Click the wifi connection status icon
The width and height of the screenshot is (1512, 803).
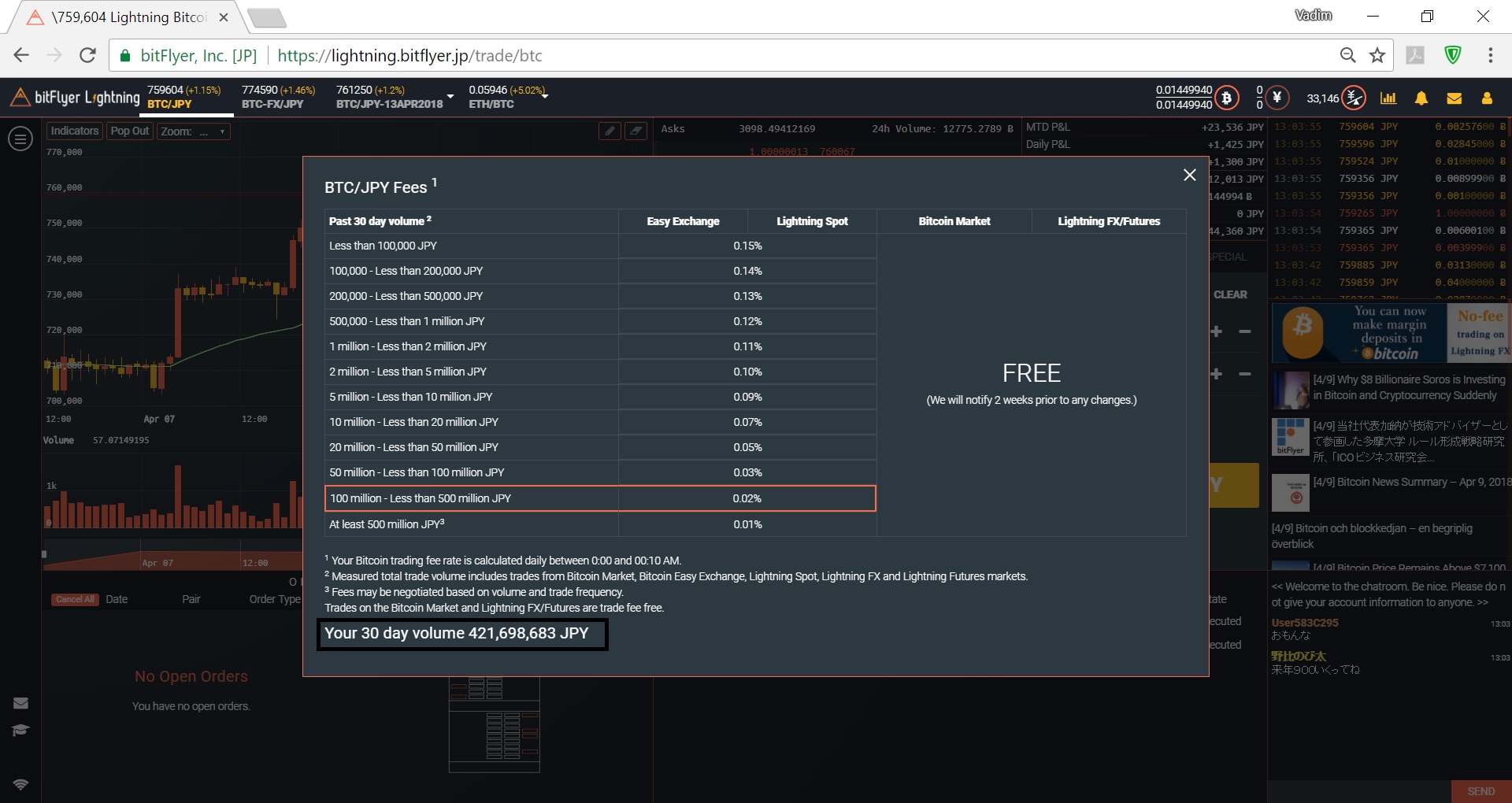click(x=20, y=784)
